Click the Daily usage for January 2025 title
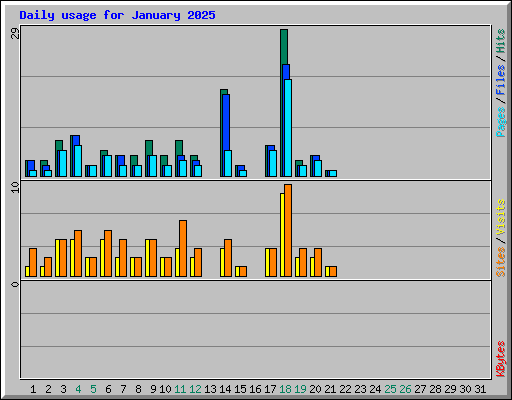 (117, 15)
